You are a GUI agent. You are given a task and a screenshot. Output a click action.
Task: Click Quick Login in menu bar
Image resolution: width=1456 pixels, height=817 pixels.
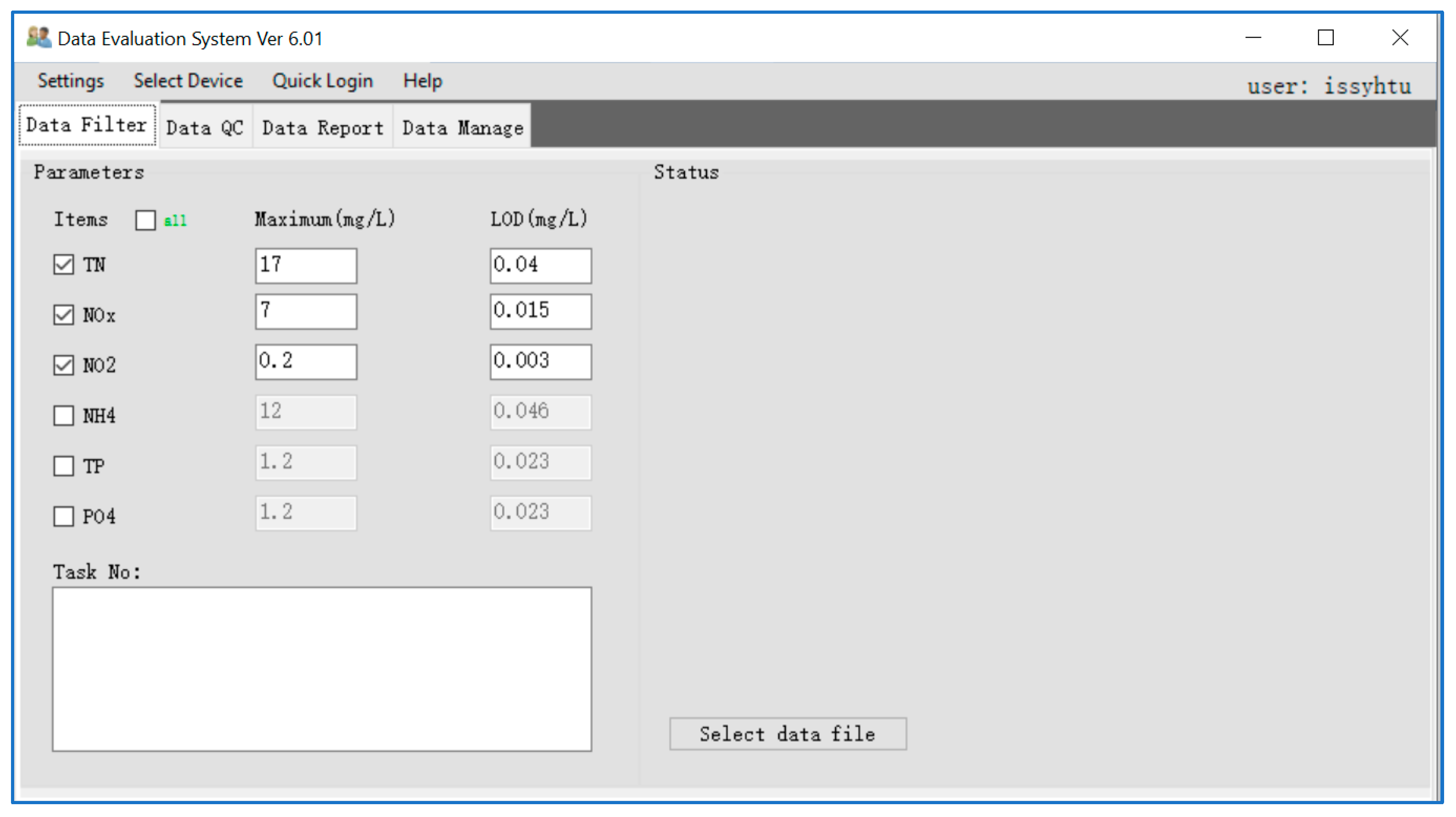pos(322,81)
